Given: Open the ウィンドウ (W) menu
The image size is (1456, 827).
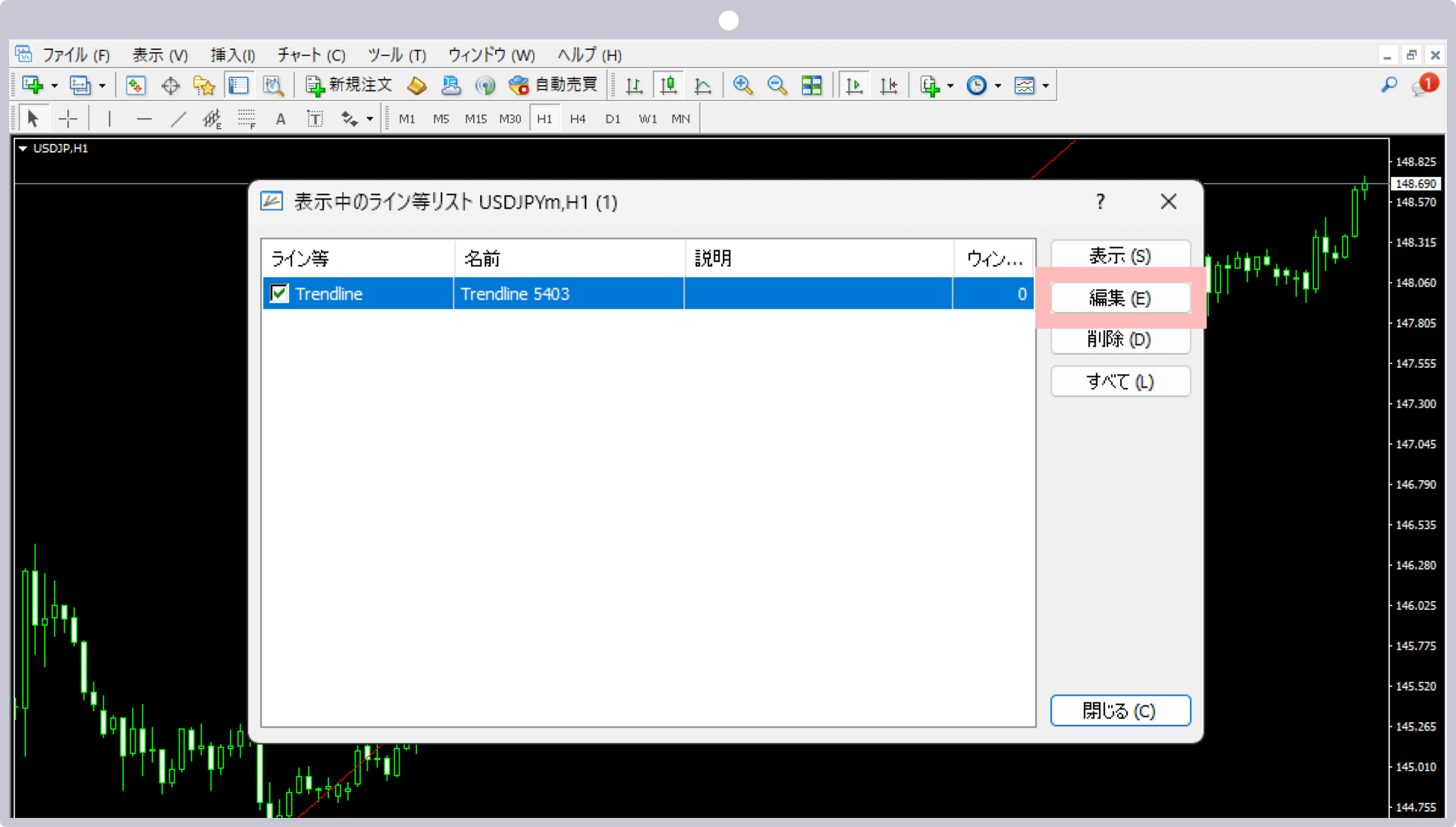Looking at the screenshot, I should click(x=491, y=55).
